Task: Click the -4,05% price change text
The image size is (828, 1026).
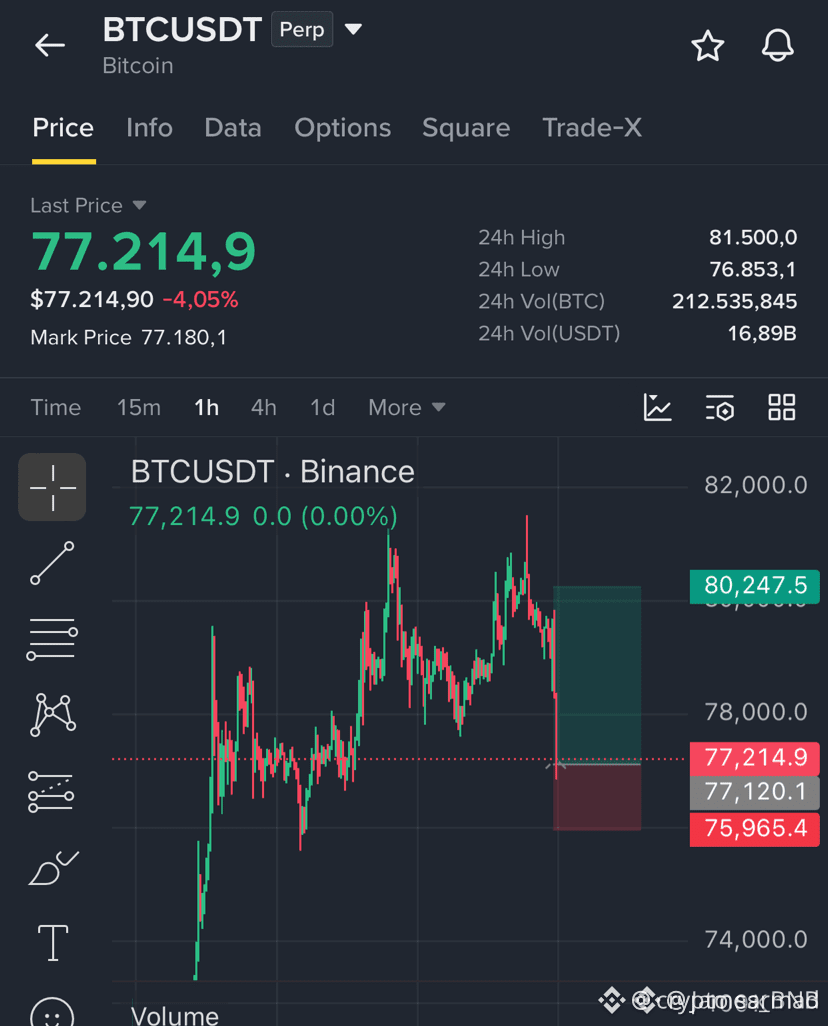Action: pos(200,300)
